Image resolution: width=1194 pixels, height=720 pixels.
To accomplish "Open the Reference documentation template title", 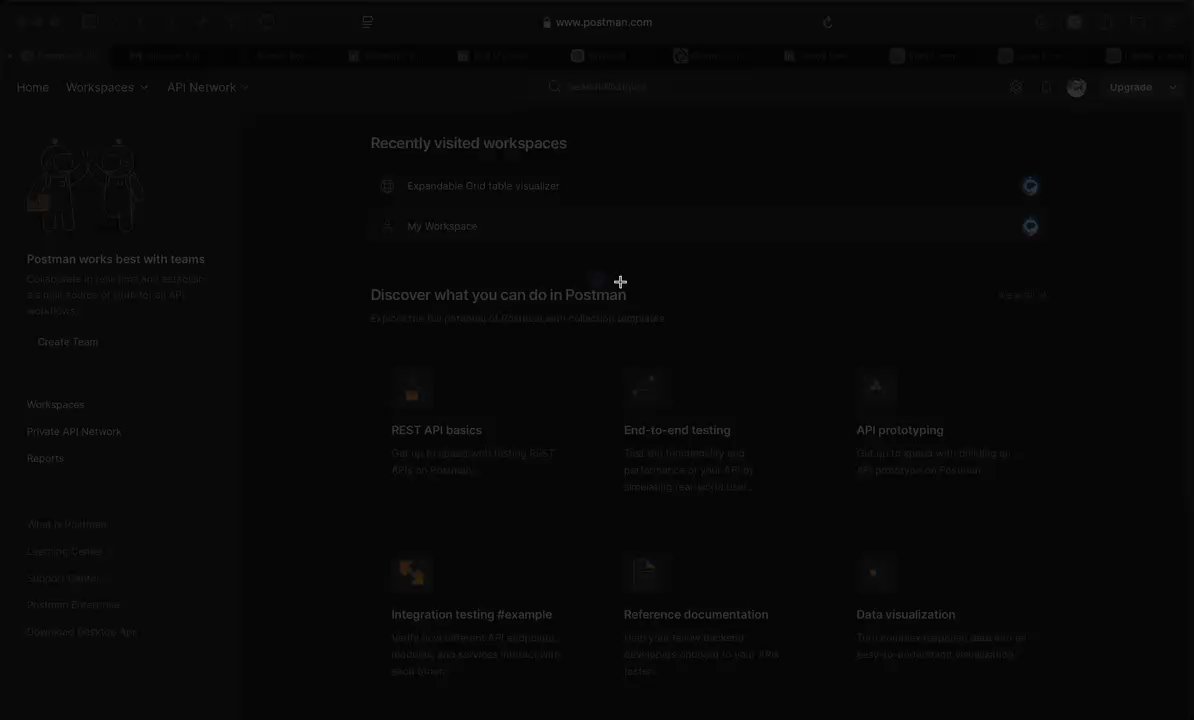I will coord(696,614).
